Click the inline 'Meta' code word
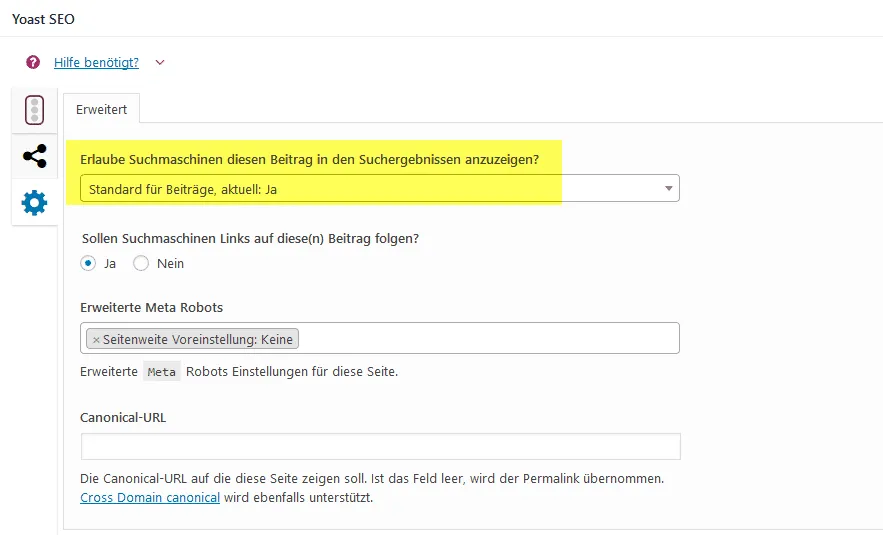Screen dimensions: 883x535 pos(162,372)
